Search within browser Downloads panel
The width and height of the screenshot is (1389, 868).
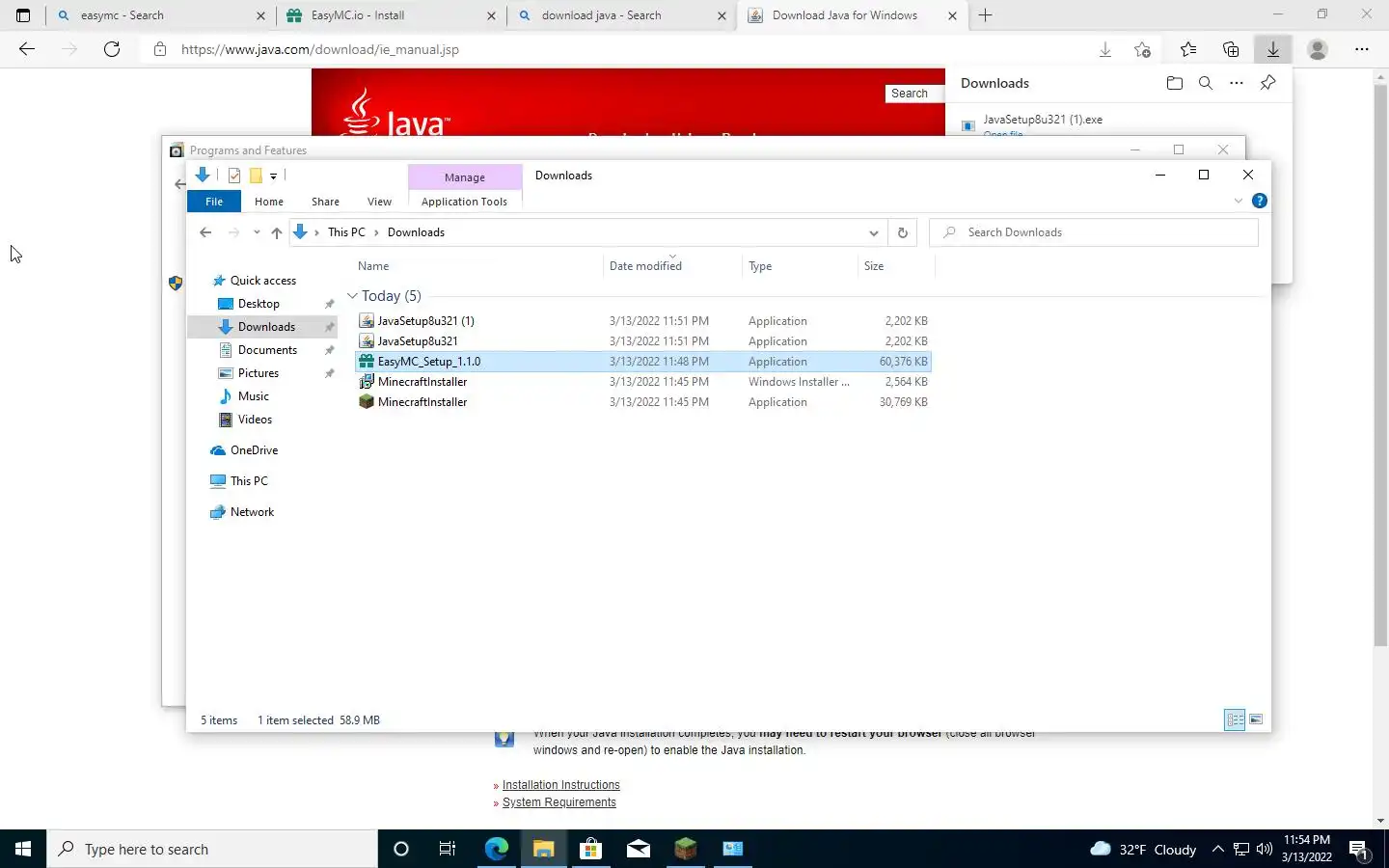pos(1206,83)
